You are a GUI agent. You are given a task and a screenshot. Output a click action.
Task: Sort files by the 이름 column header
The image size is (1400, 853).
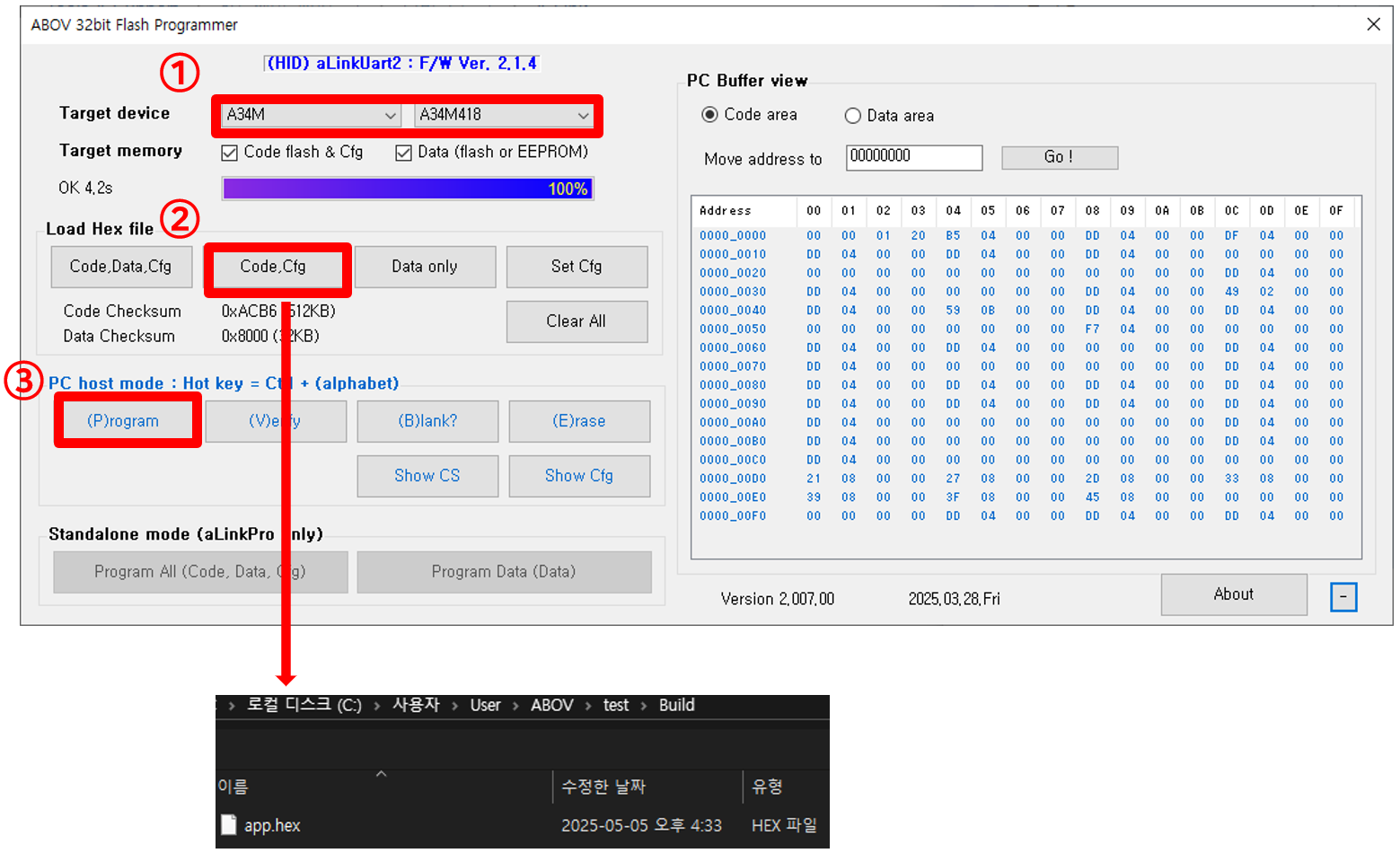[x=383, y=787]
